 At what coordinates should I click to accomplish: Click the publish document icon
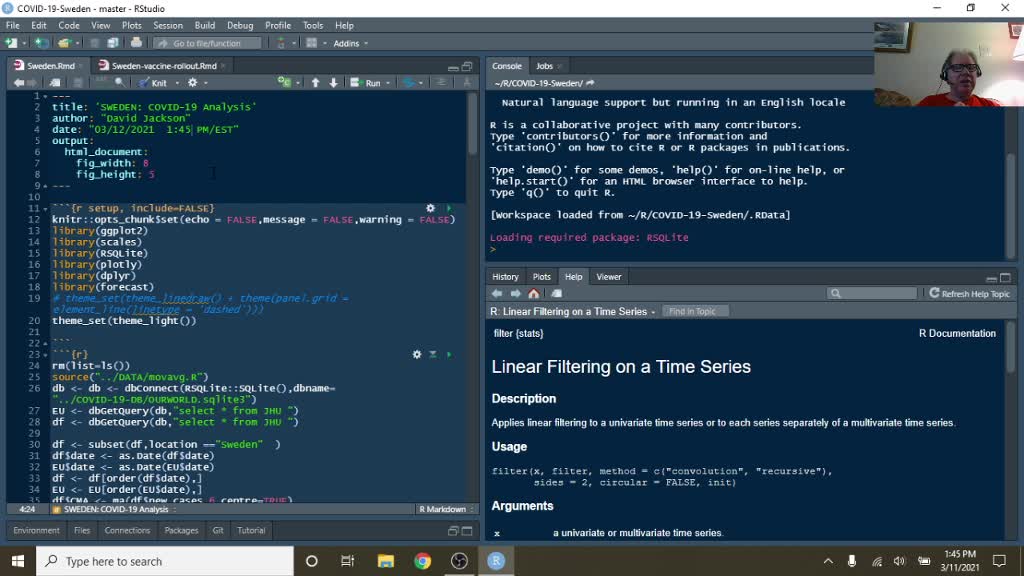coord(409,83)
